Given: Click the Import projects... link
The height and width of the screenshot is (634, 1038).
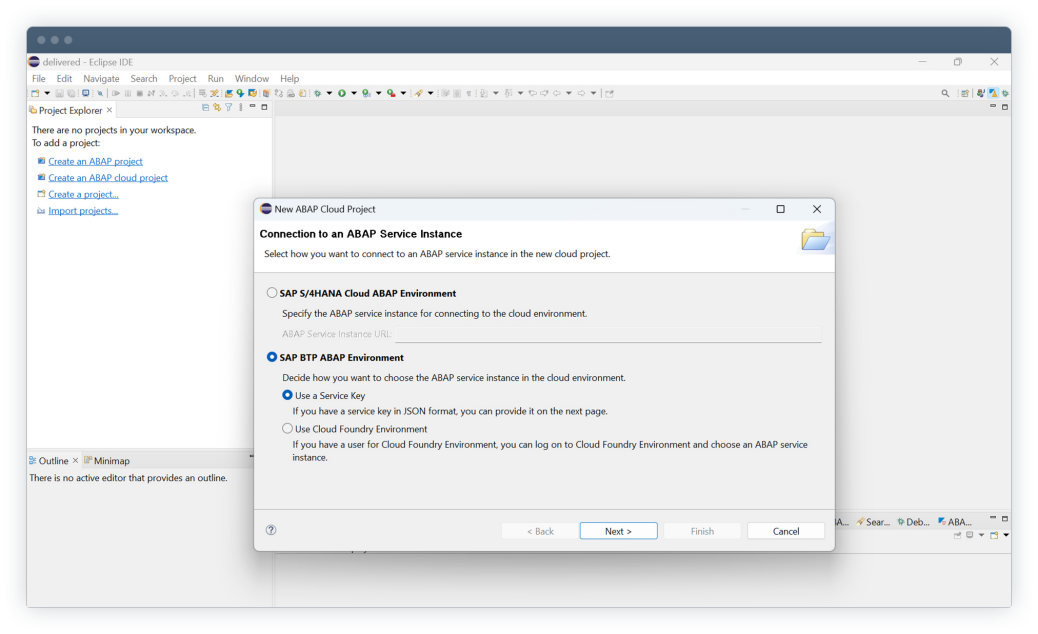Looking at the screenshot, I should tap(83, 211).
